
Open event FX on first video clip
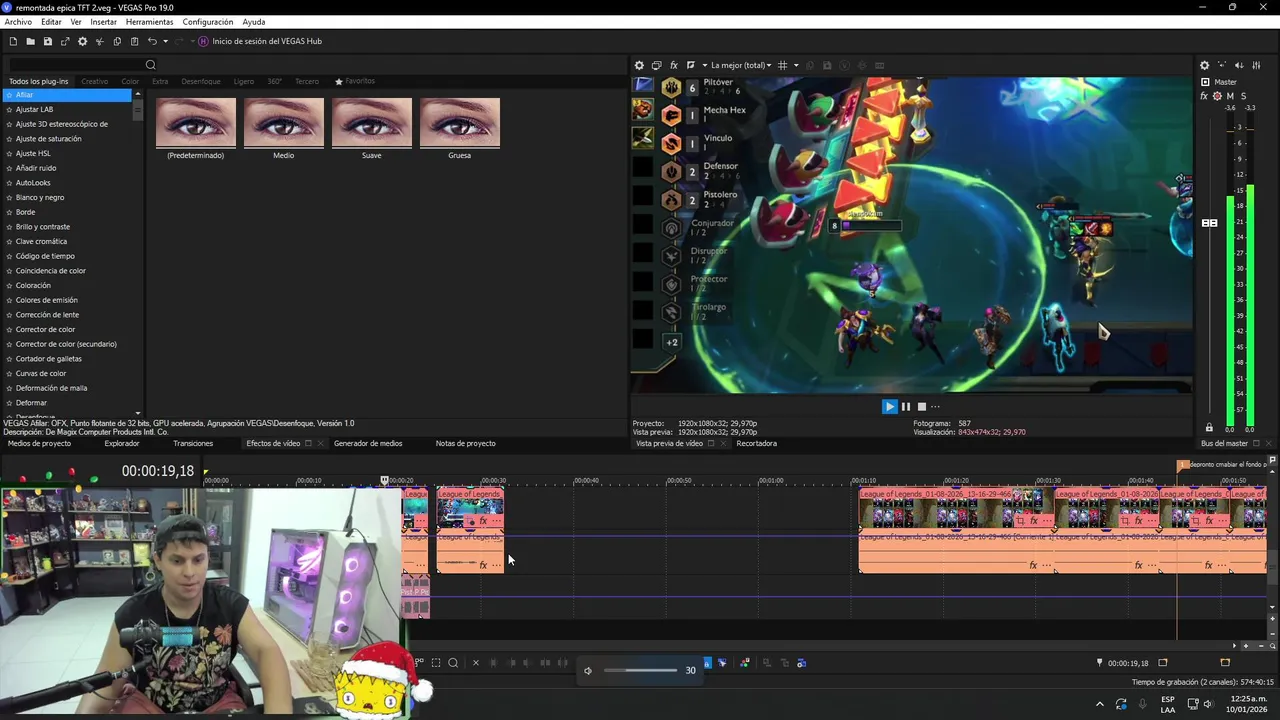483,521
